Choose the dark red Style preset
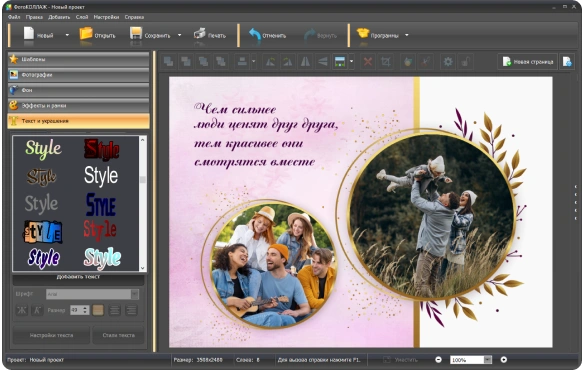 click(101, 149)
